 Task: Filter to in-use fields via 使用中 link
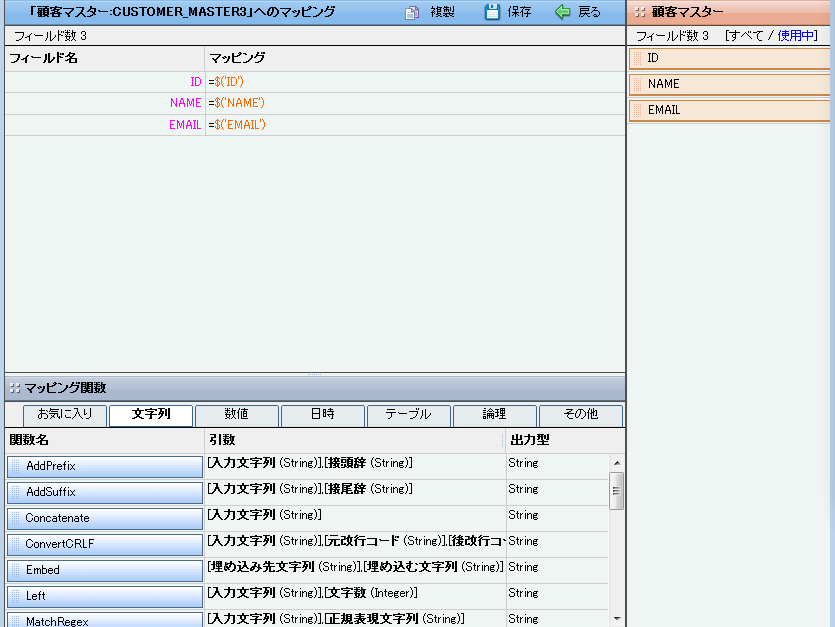click(795, 36)
